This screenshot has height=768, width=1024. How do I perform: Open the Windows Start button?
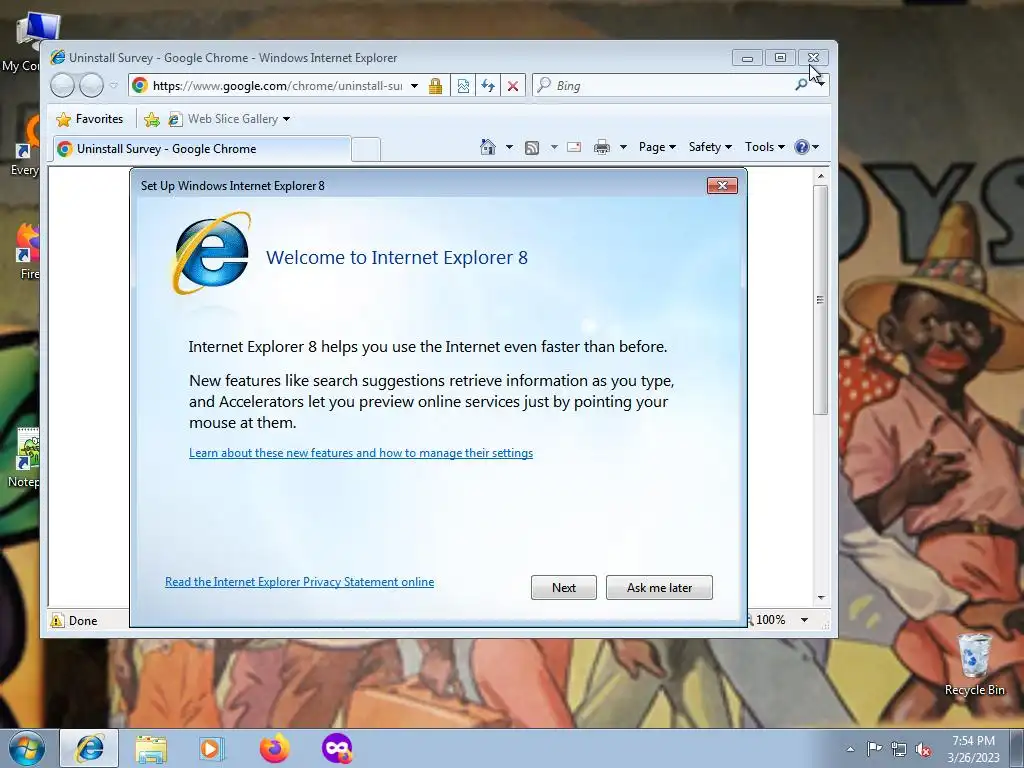click(26, 748)
